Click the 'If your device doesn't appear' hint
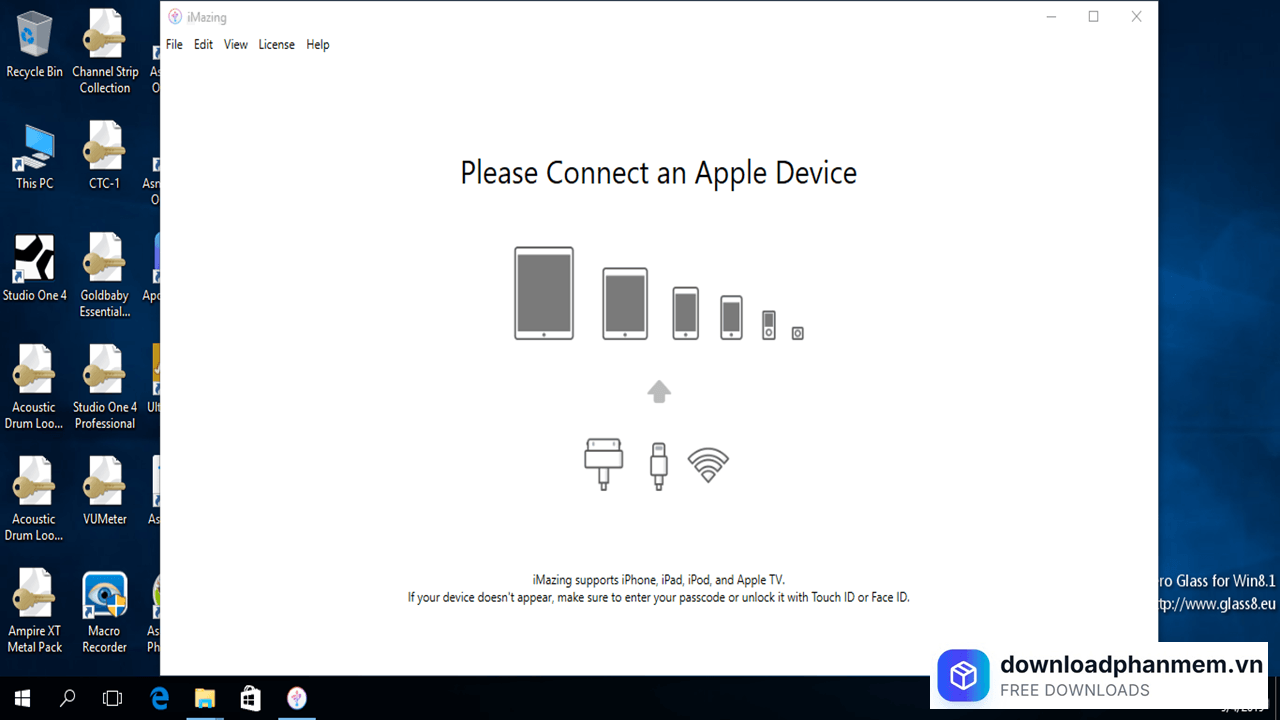This screenshot has height=720, width=1280. click(x=658, y=598)
